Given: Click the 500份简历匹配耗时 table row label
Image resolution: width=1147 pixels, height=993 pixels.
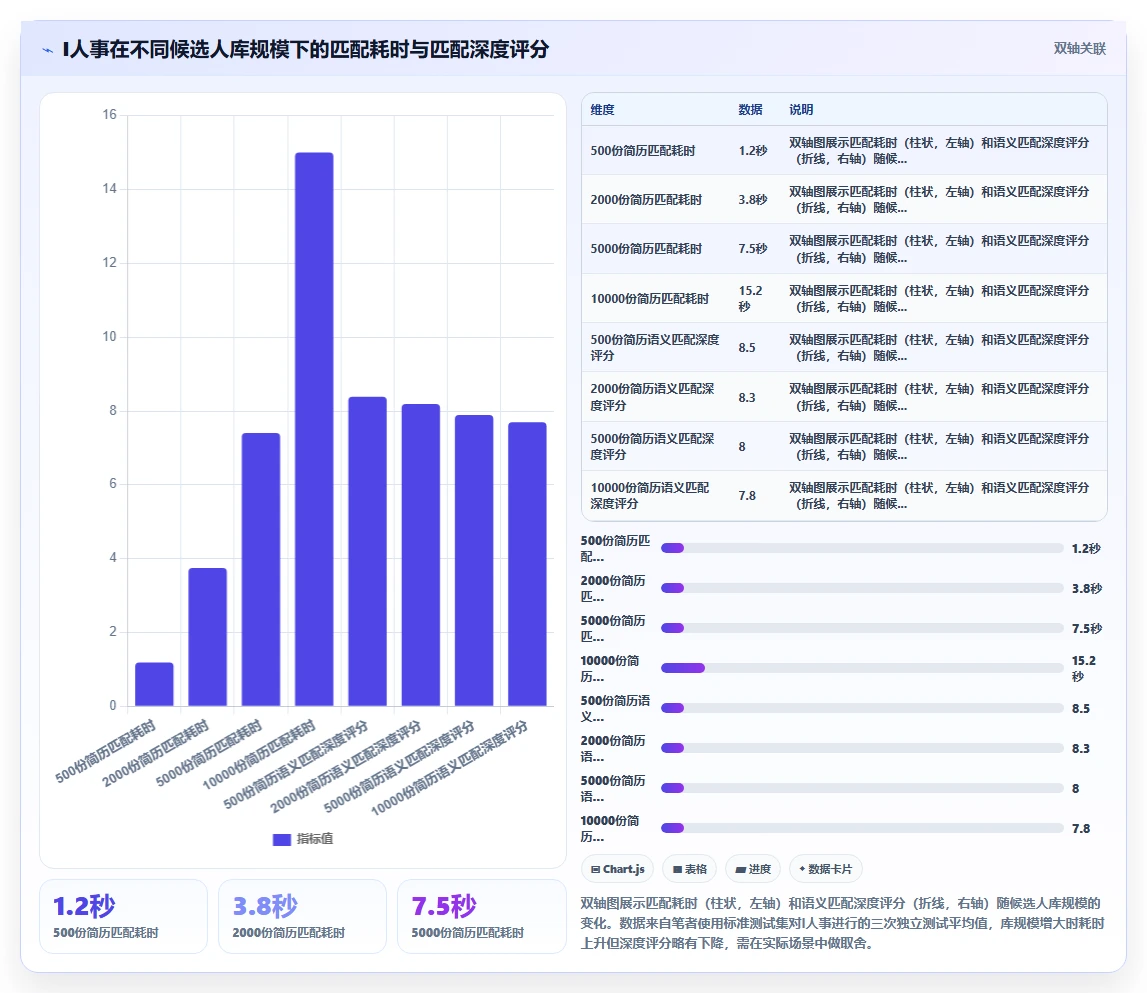Looking at the screenshot, I should coord(642,151).
